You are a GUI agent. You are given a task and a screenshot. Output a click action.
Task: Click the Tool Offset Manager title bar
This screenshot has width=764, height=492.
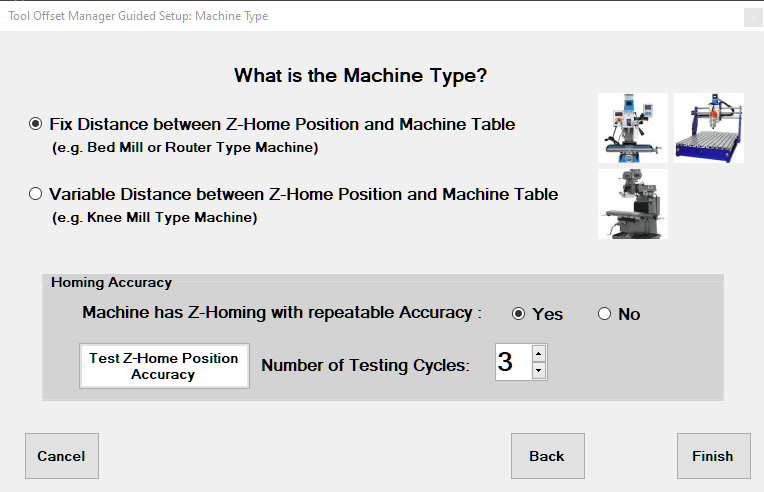click(370, 16)
